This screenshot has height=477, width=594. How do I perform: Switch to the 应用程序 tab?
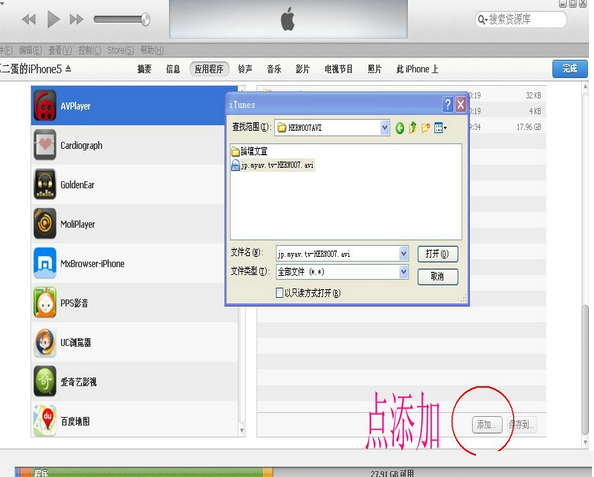pos(209,69)
